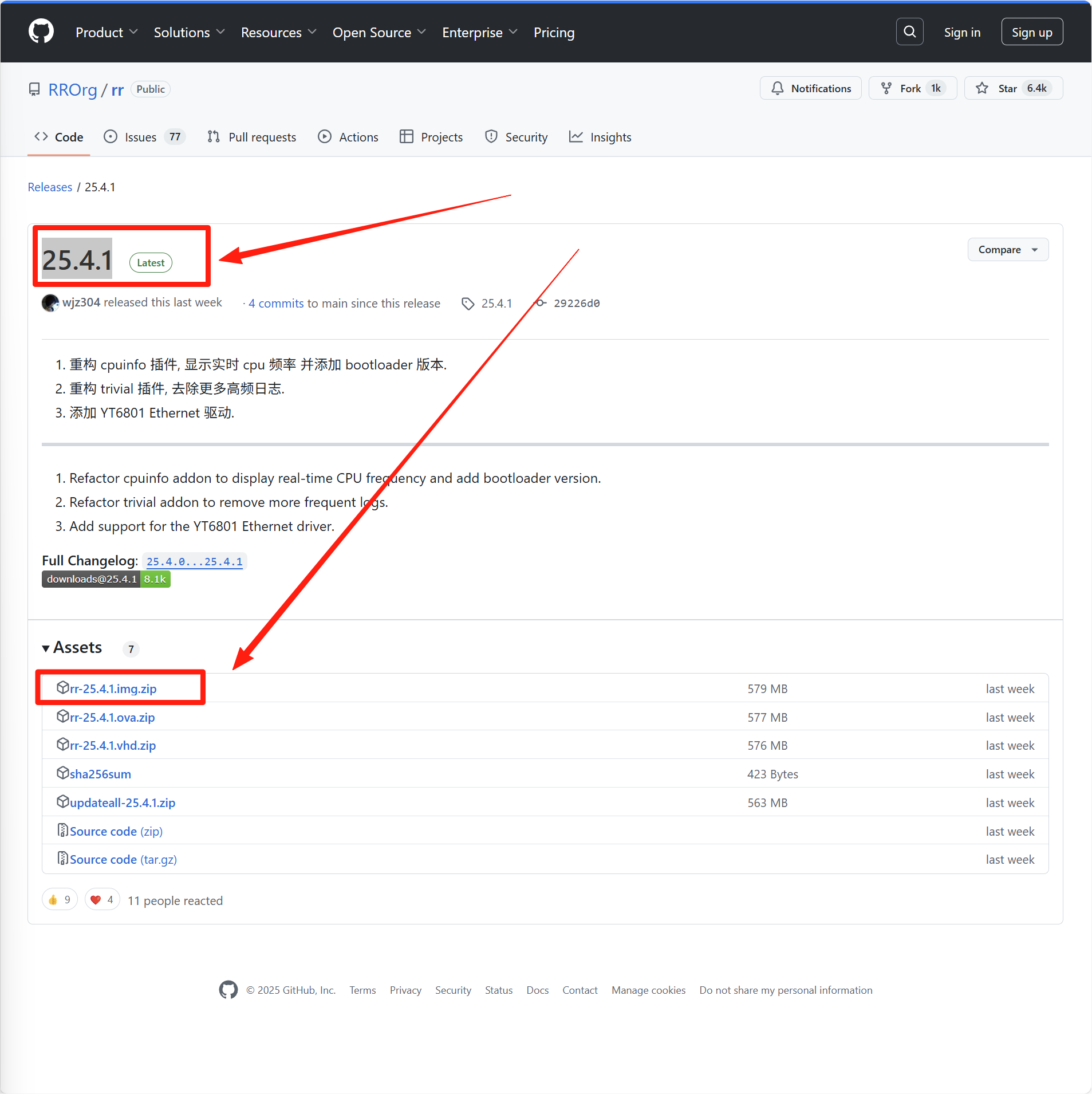Open the Full Changelog comparison link
The width and height of the screenshot is (1092, 1094).
click(194, 561)
